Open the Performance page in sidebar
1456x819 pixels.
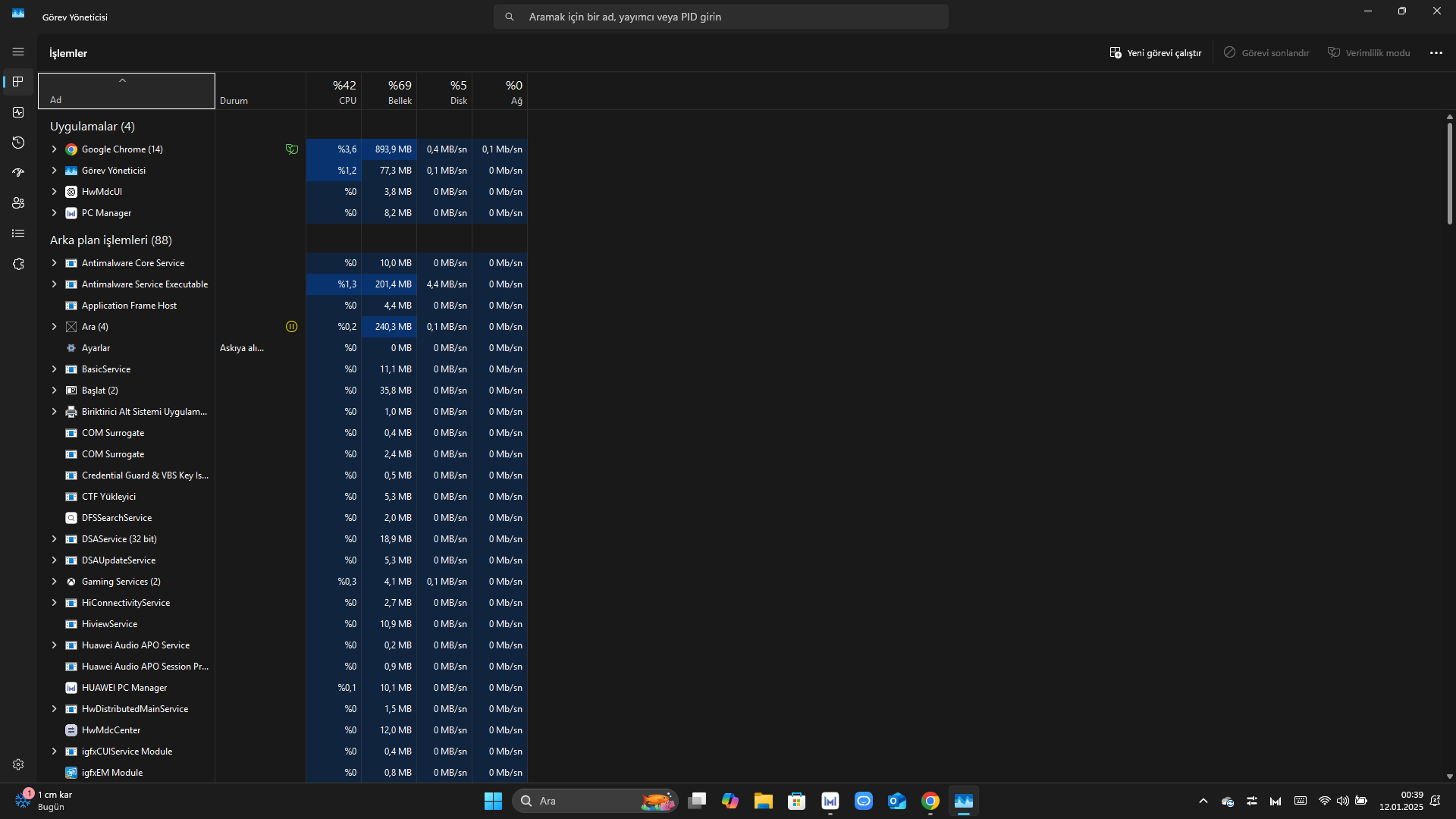[18, 112]
